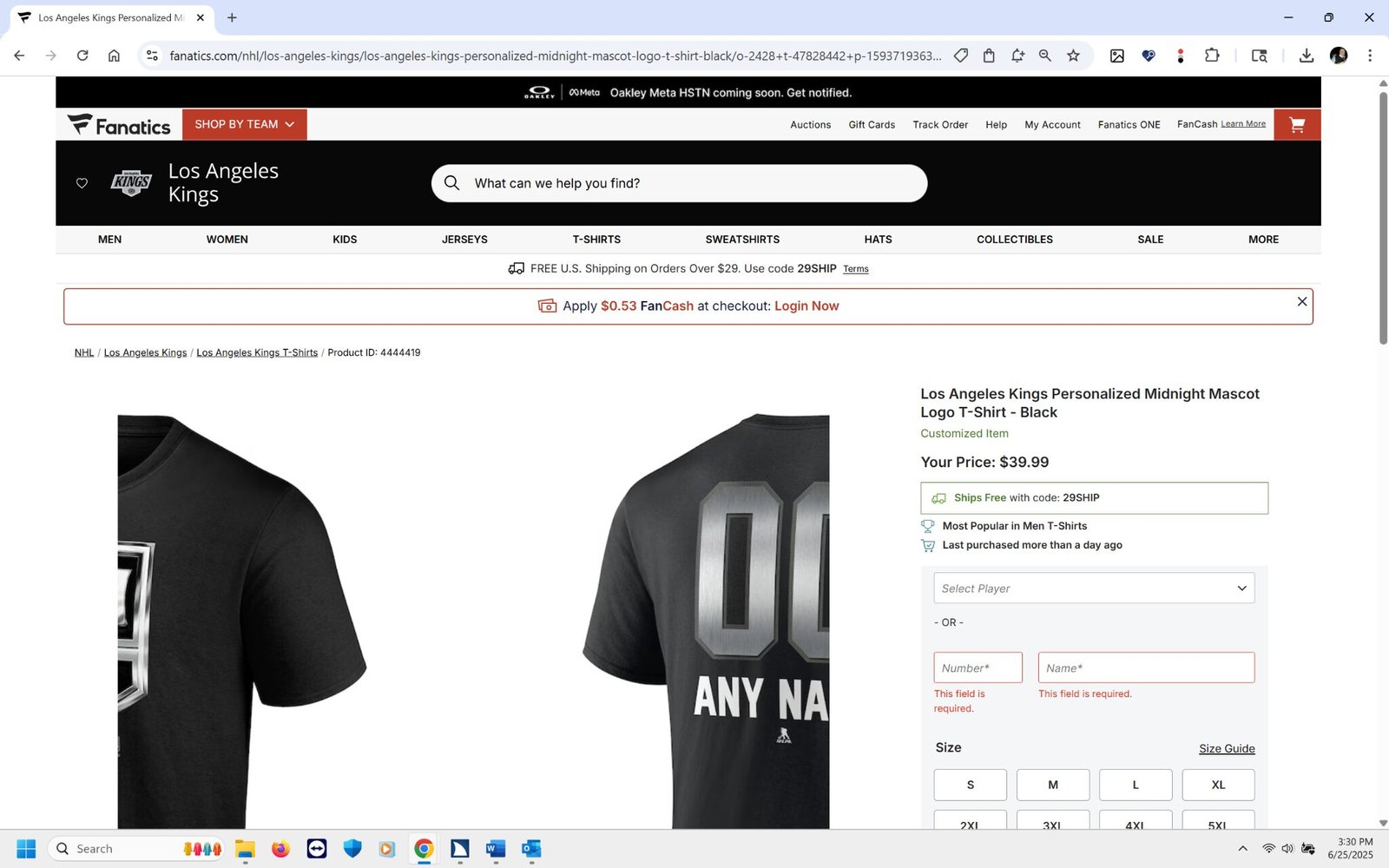Viewport: 1389px width, 868px height.
Task: Open the MEN category menu
Action: click(109, 240)
